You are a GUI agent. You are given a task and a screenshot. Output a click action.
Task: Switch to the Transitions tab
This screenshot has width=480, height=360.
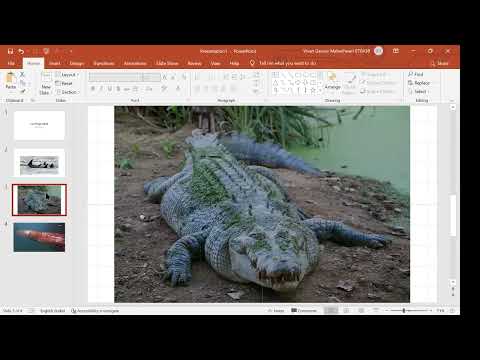click(104, 63)
